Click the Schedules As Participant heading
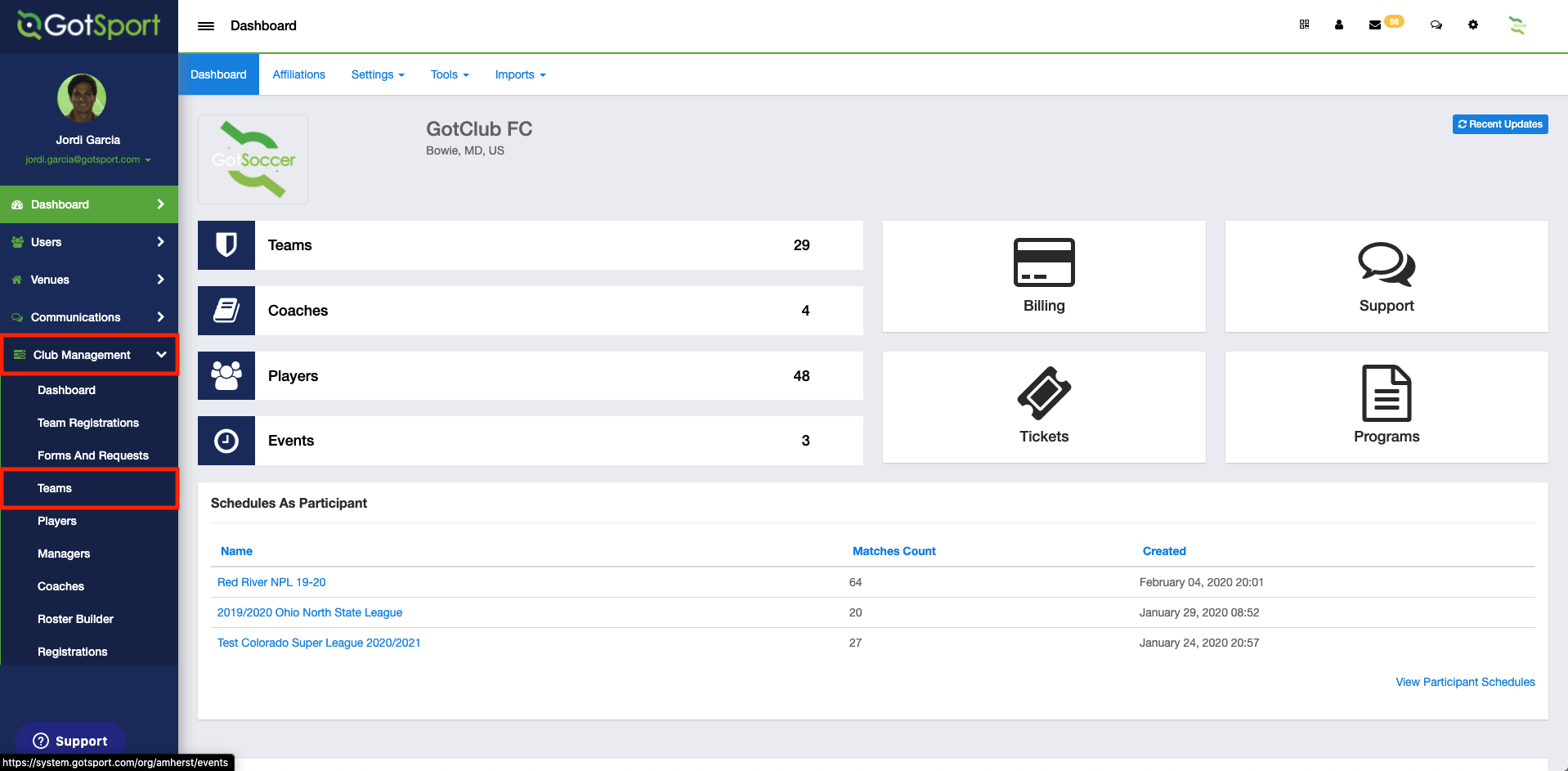Viewport: 1568px width, 771px height. click(x=289, y=503)
